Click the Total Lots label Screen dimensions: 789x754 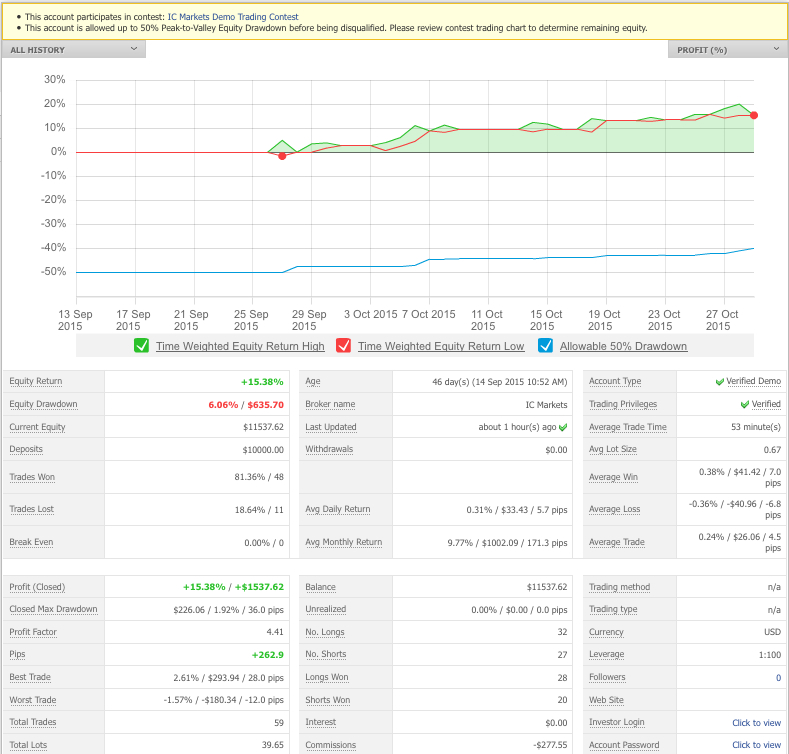[x=28, y=745]
